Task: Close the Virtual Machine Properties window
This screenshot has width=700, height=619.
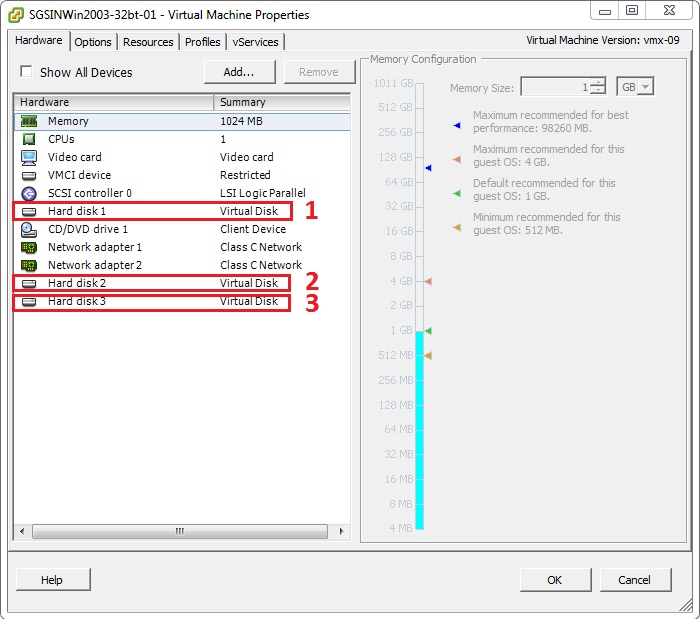Action: pos(669,11)
